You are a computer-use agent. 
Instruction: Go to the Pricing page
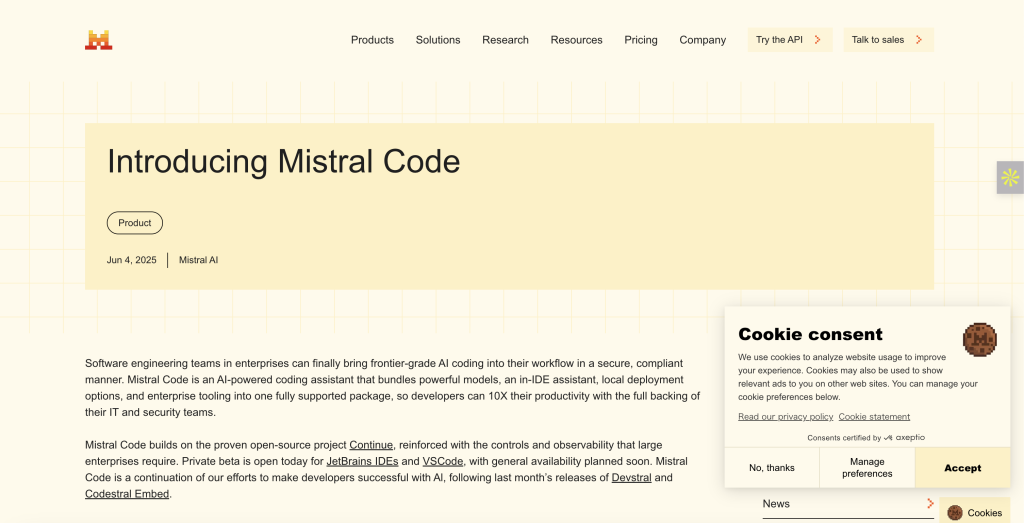(x=641, y=40)
